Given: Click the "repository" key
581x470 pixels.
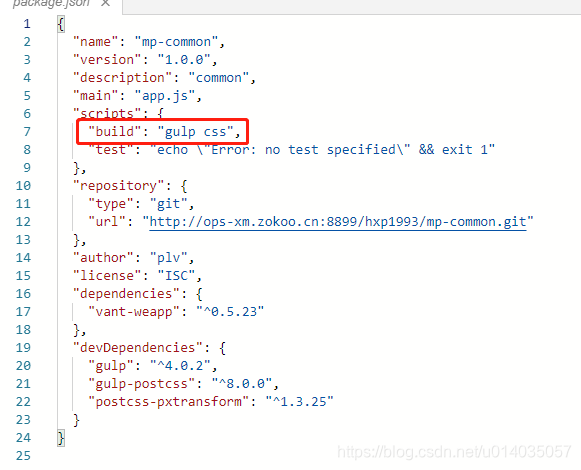Looking at the screenshot, I should [119, 186].
